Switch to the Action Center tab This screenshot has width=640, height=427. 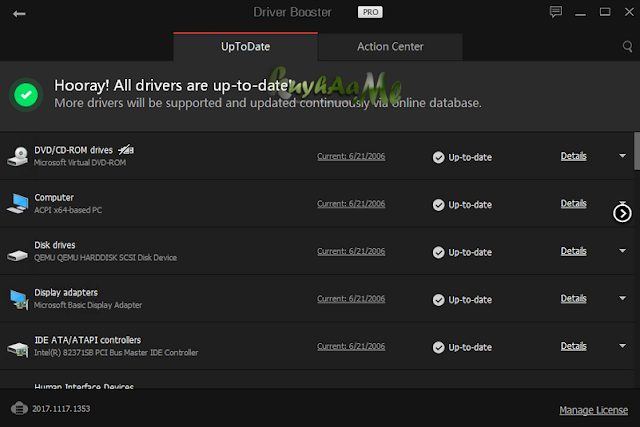pyautogui.click(x=390, y=47)
